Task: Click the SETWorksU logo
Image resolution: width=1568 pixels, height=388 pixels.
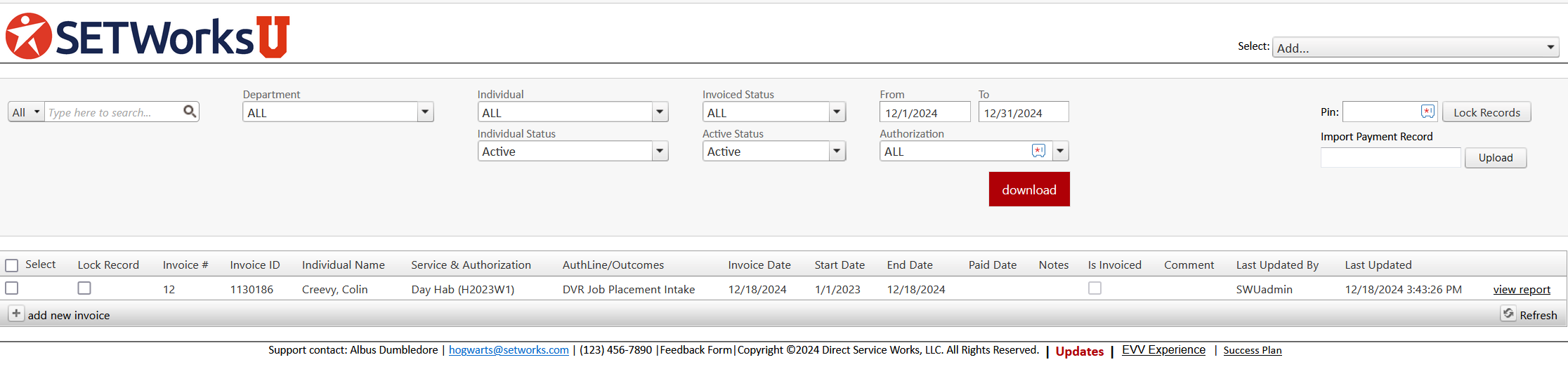Action: point(148,36)
